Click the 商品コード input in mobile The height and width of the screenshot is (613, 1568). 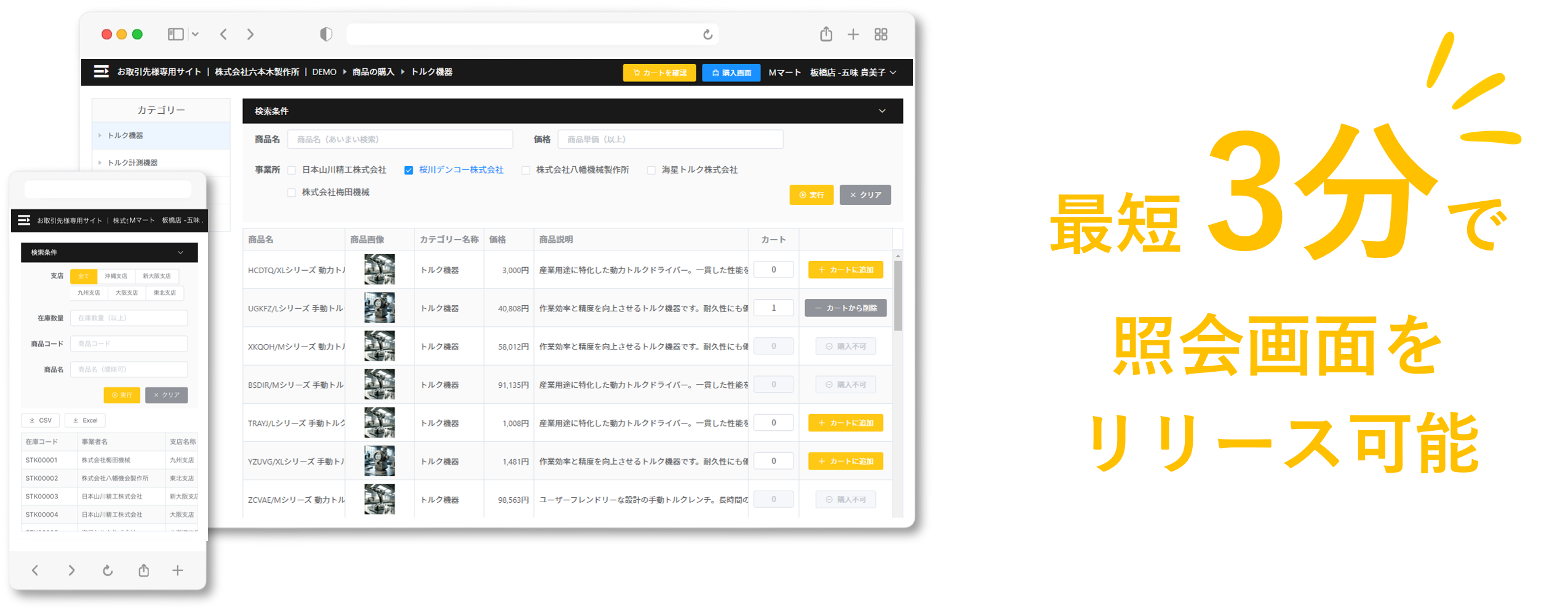point(129,344)
